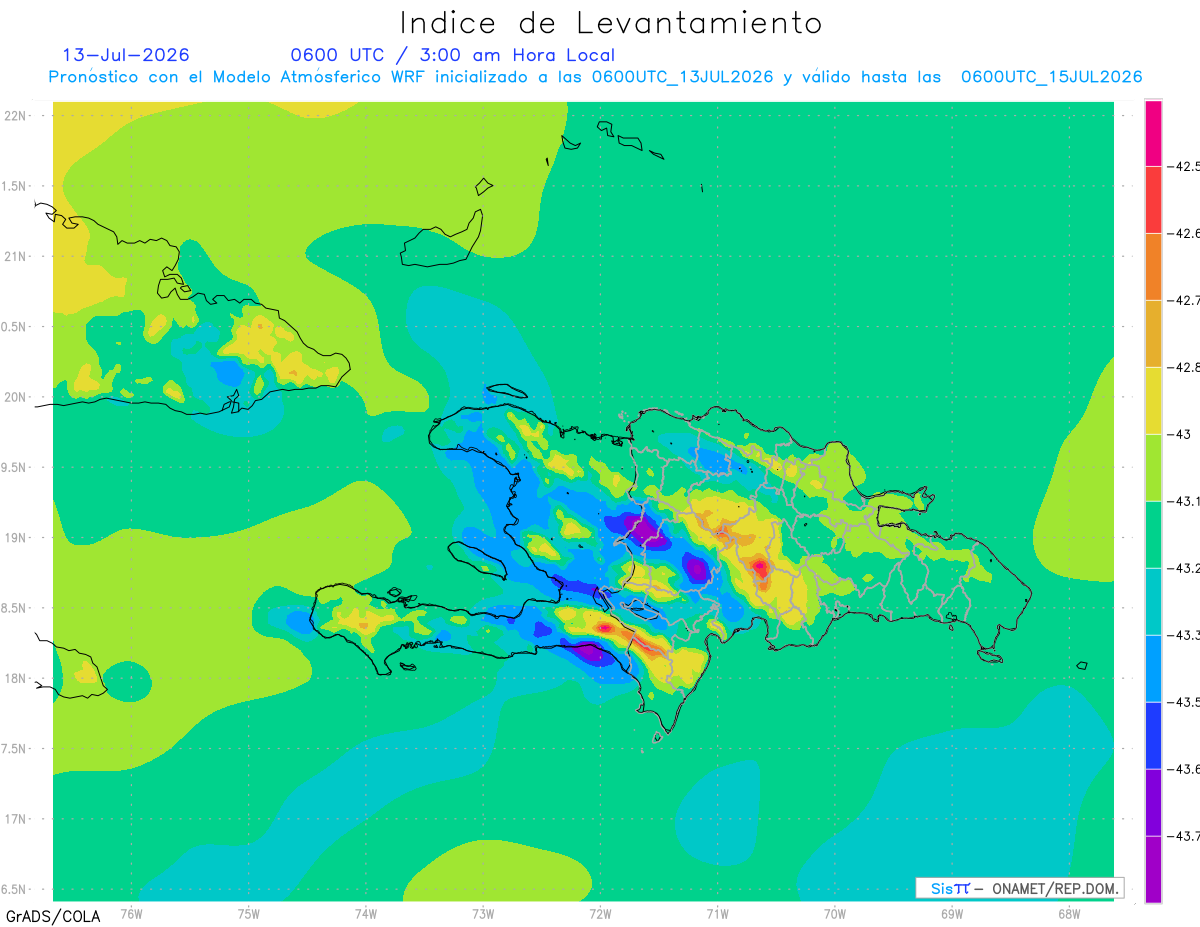Click "0600 UTC / 3:00 am Hora Local"

(453, 55)
